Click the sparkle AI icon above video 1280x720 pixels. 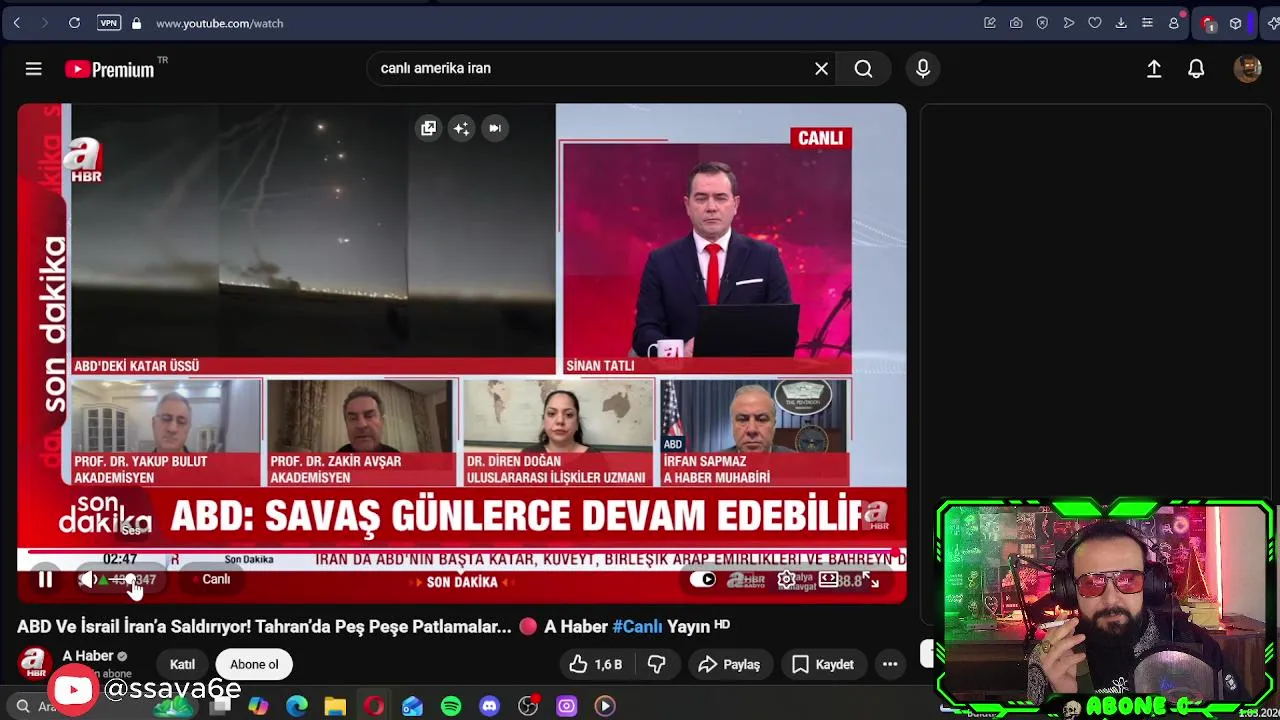(x=461, y=128)
